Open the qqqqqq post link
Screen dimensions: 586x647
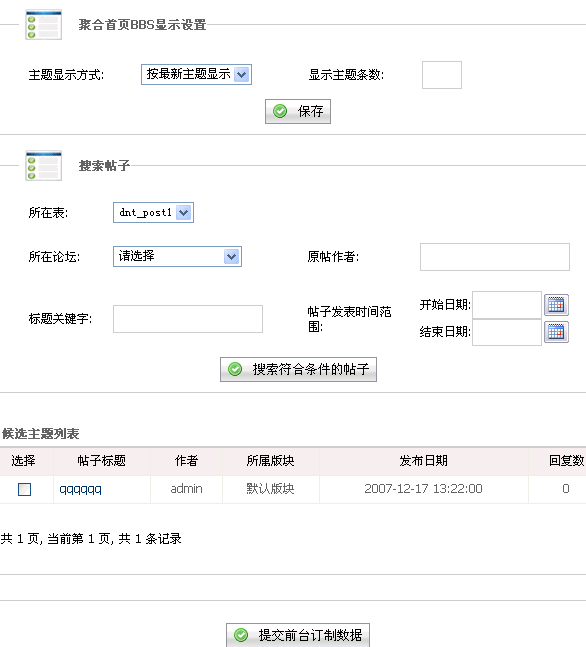pyautogui.click(x=80, y=489)
